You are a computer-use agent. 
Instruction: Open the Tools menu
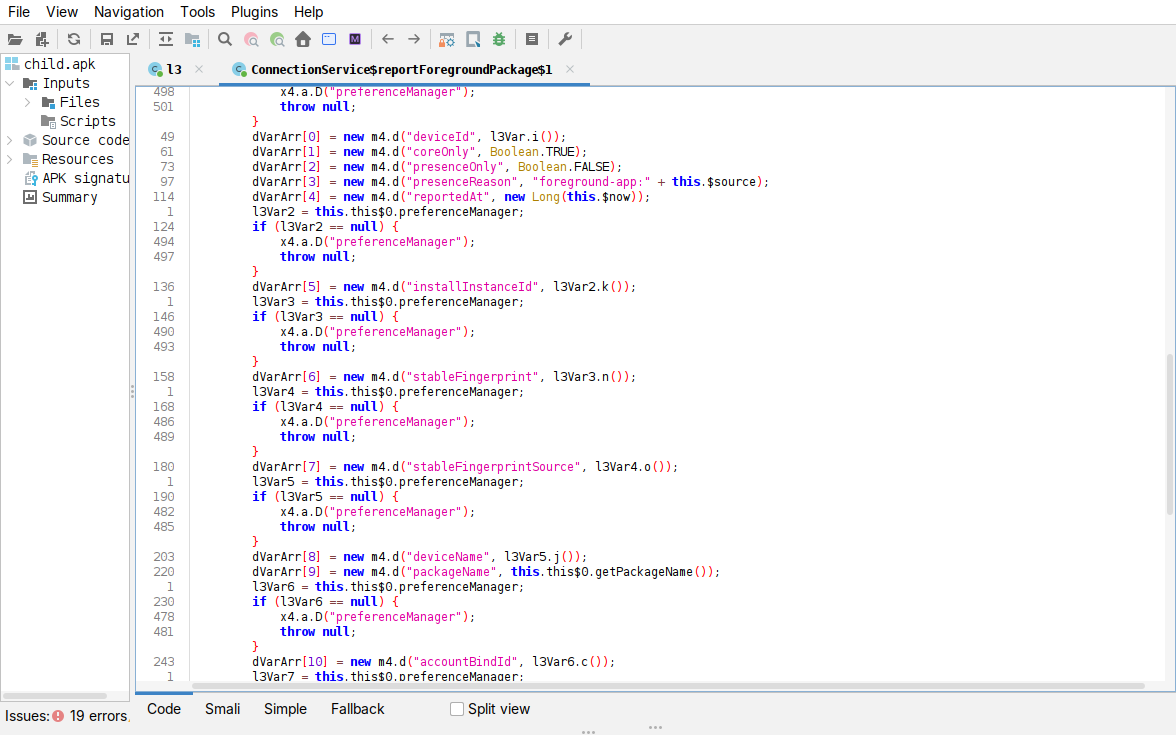[197, 12]
